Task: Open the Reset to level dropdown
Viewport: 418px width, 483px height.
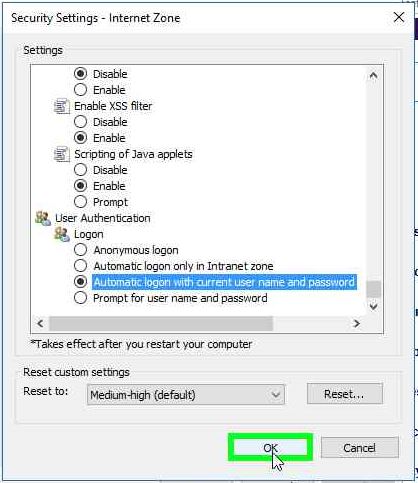Action: pos(186,395)
